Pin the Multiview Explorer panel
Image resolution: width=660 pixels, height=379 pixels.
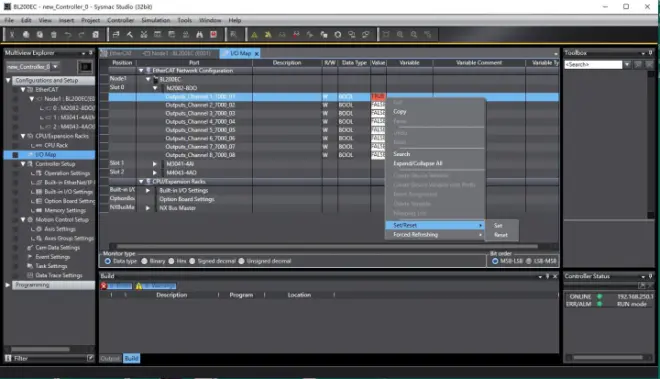point(90,53)
